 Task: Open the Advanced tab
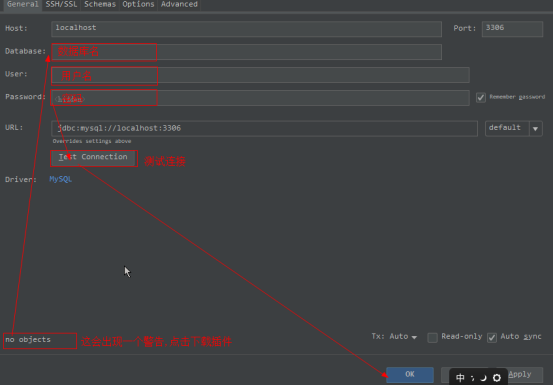[179, 5]
